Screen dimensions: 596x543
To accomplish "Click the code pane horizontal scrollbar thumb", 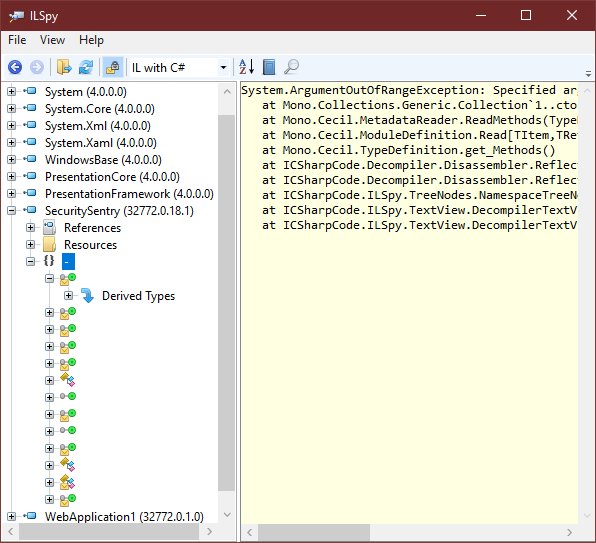I will click(x=314, y=532).
